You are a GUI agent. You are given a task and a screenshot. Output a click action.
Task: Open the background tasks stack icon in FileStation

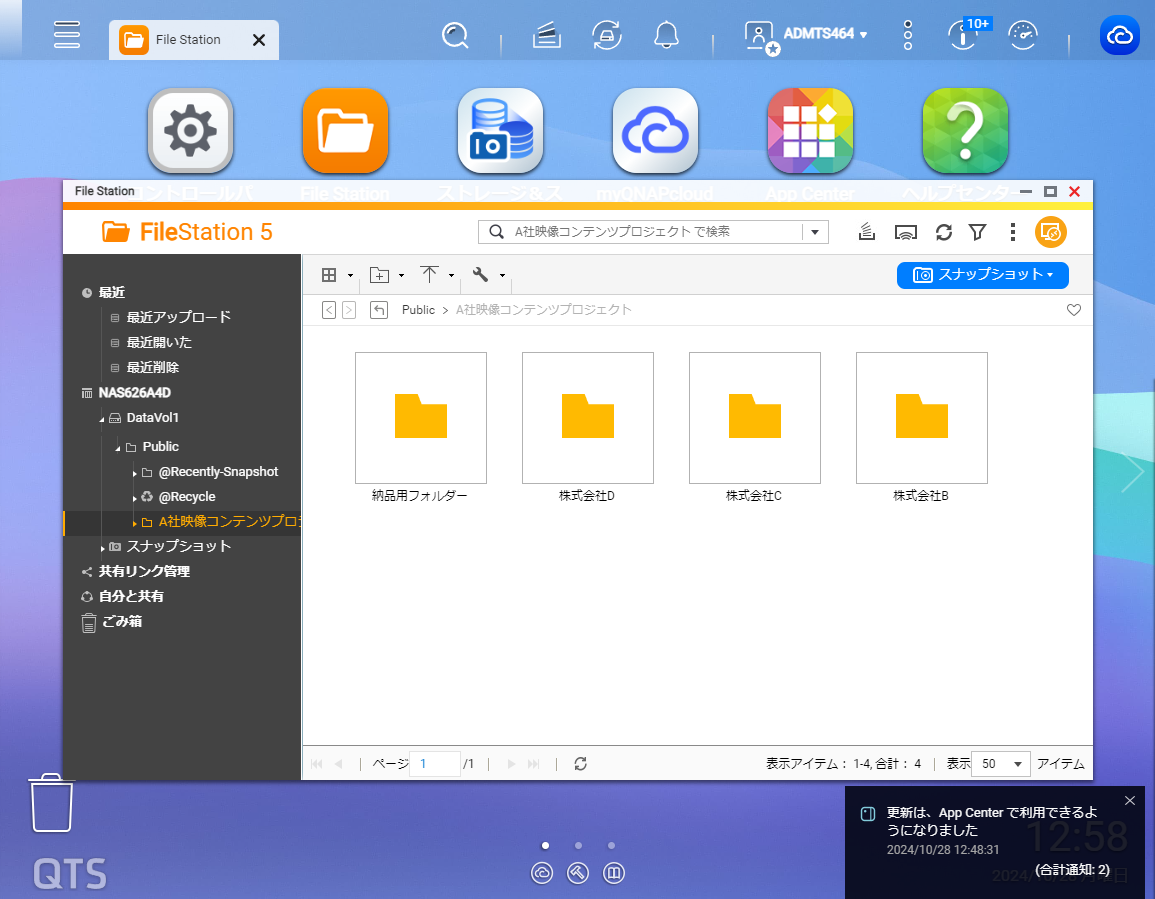click(x=867, y=232)
